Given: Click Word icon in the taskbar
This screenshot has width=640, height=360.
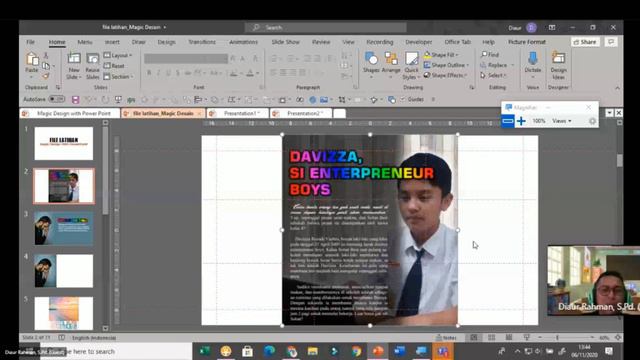Looking at the screenshot, I should tap(400, 351).
